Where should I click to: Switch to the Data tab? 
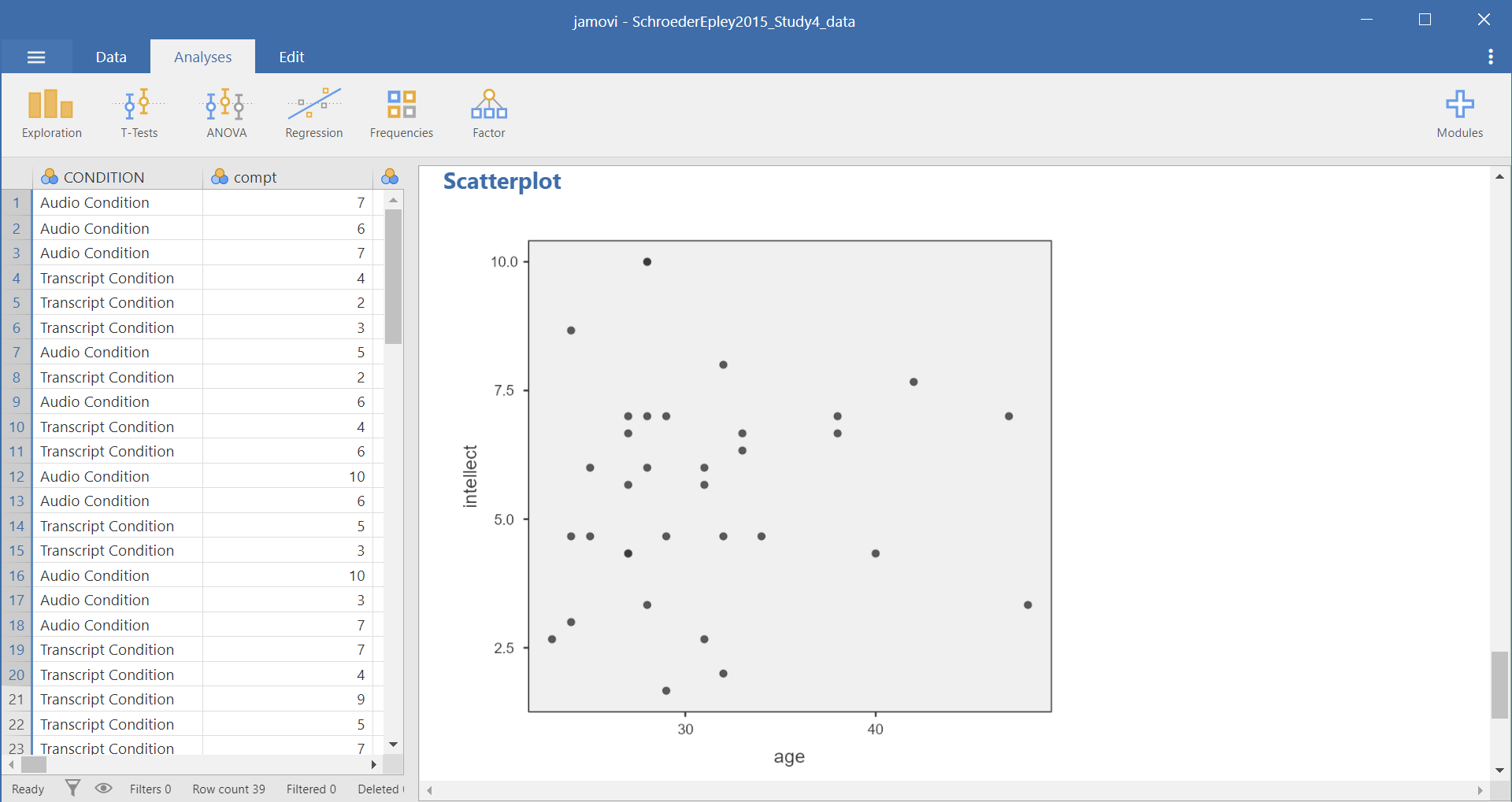[111, 57]
